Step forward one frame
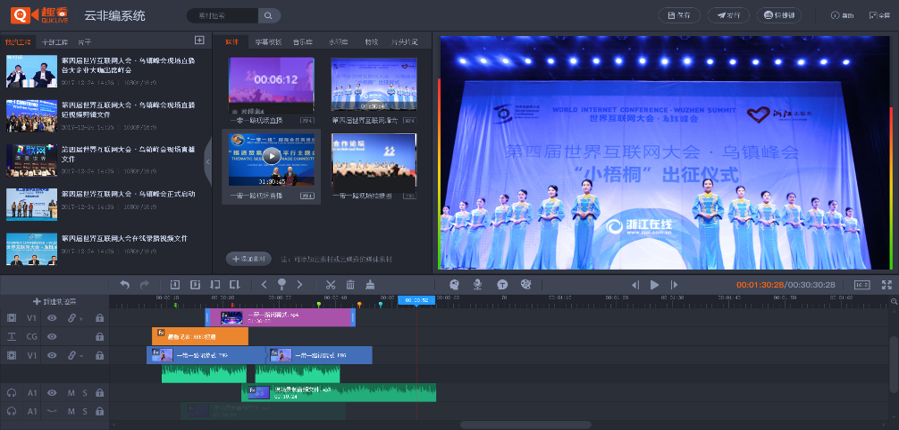This screenshot has height=430, width=899. coord(674,284)
